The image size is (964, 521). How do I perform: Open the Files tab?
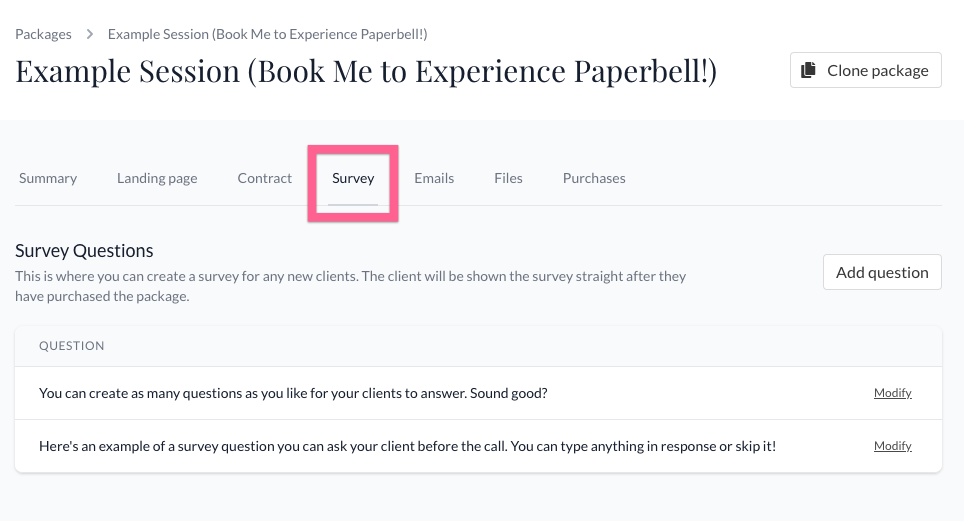(x=508, y=178)
